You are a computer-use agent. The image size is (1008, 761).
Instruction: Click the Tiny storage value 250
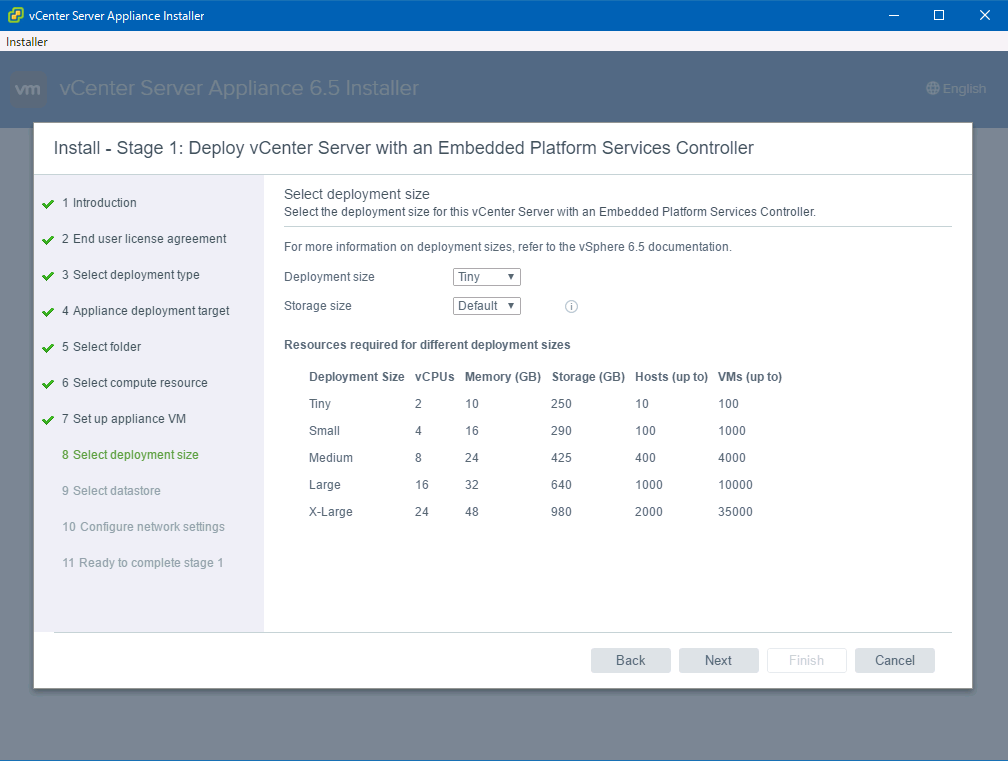pyautogui.click(x=561, y=404)
